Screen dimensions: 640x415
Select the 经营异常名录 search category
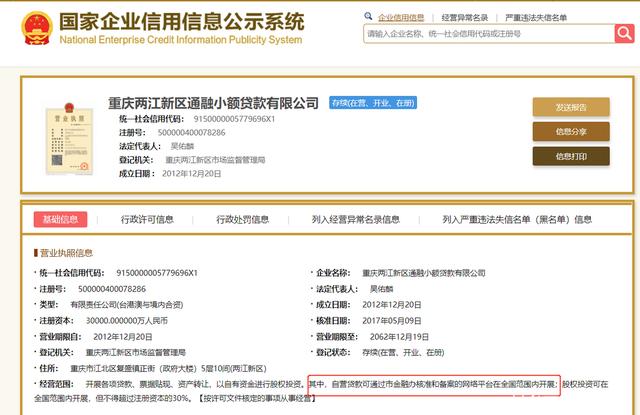[x=464, y=18]
